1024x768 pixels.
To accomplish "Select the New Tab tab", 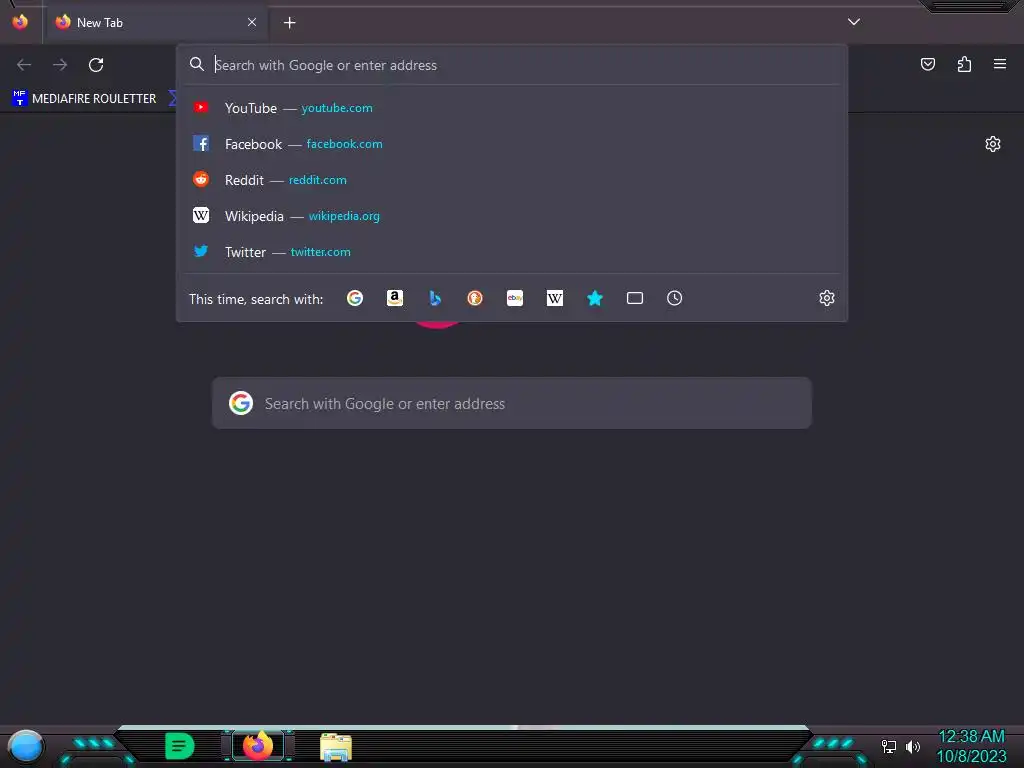I will [x=155, y=22].
